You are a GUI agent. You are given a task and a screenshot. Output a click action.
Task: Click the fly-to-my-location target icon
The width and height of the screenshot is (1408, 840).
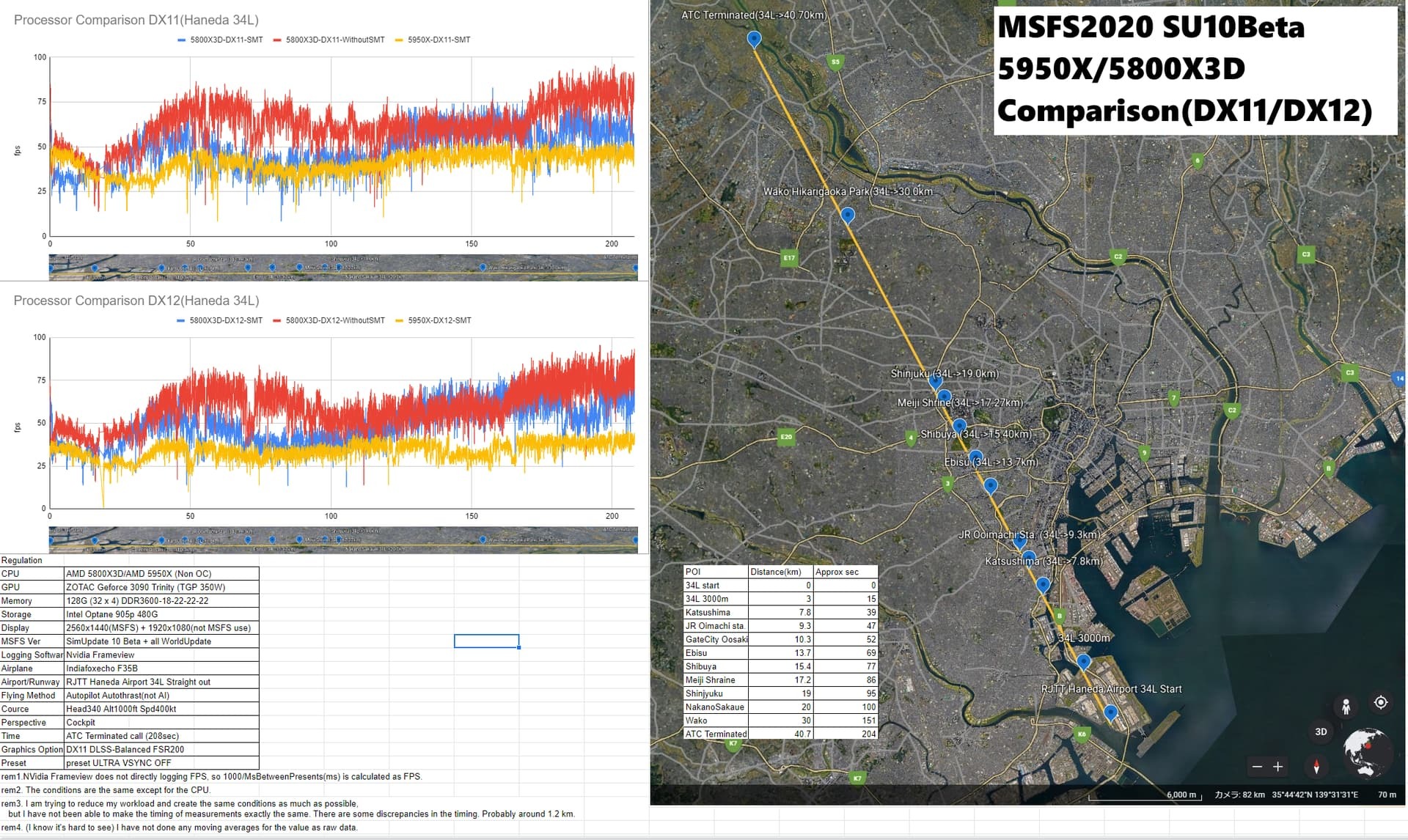[x=1380, y=702]
